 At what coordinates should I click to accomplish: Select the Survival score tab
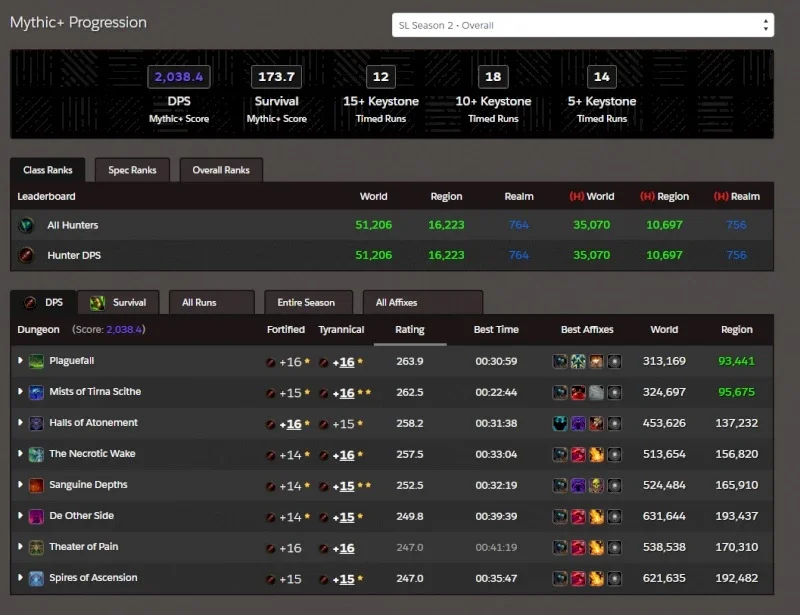(118, 303)
